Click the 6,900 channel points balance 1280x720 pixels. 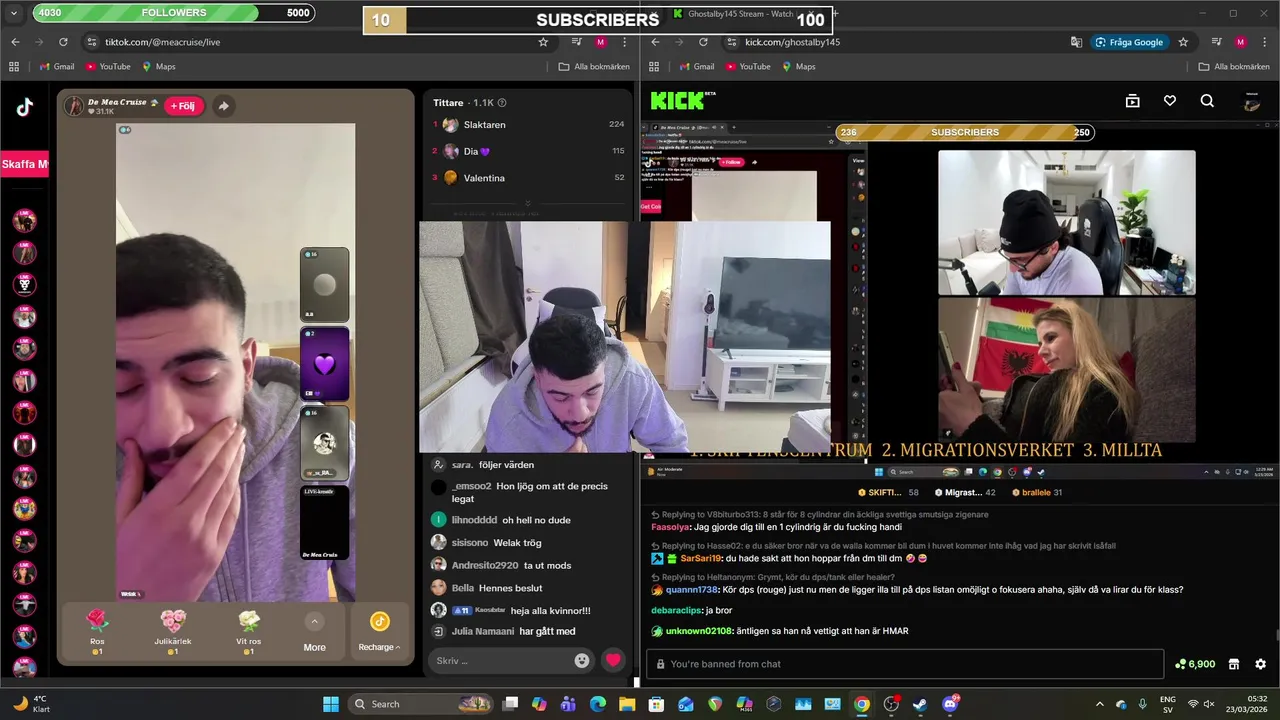(x=1195, y=664)
